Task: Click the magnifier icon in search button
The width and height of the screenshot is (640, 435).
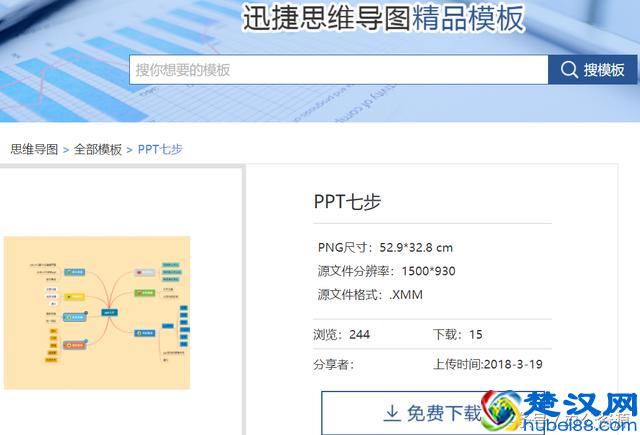Action: coord(569,70)
